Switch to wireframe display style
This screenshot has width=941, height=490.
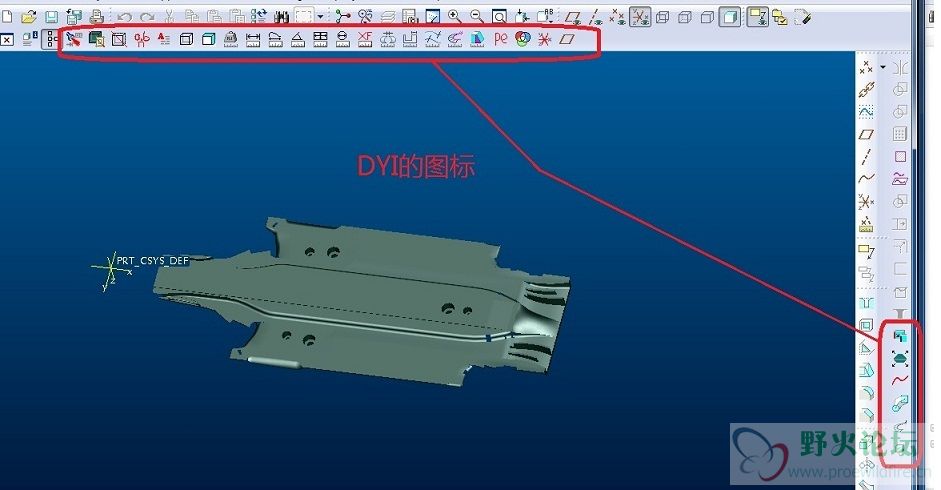[663, 17]
